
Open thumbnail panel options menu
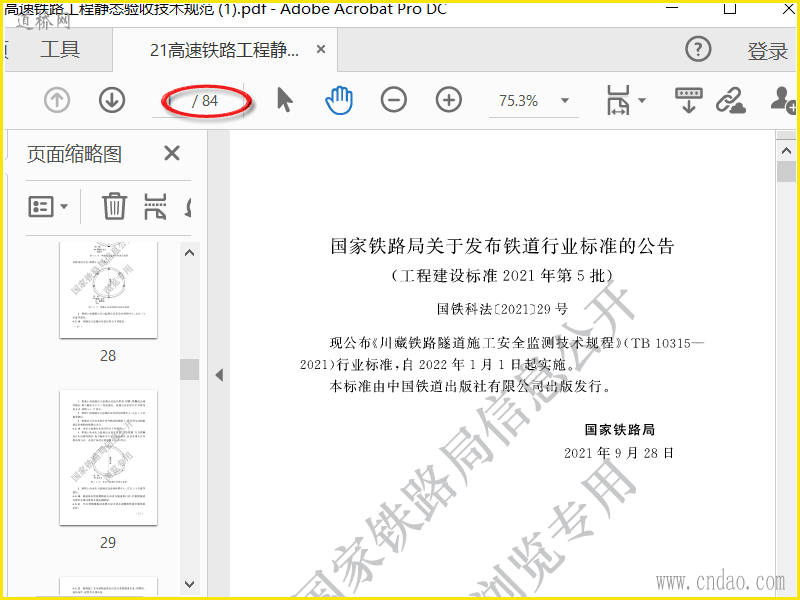pyautogui.click(x=47, y=207)
